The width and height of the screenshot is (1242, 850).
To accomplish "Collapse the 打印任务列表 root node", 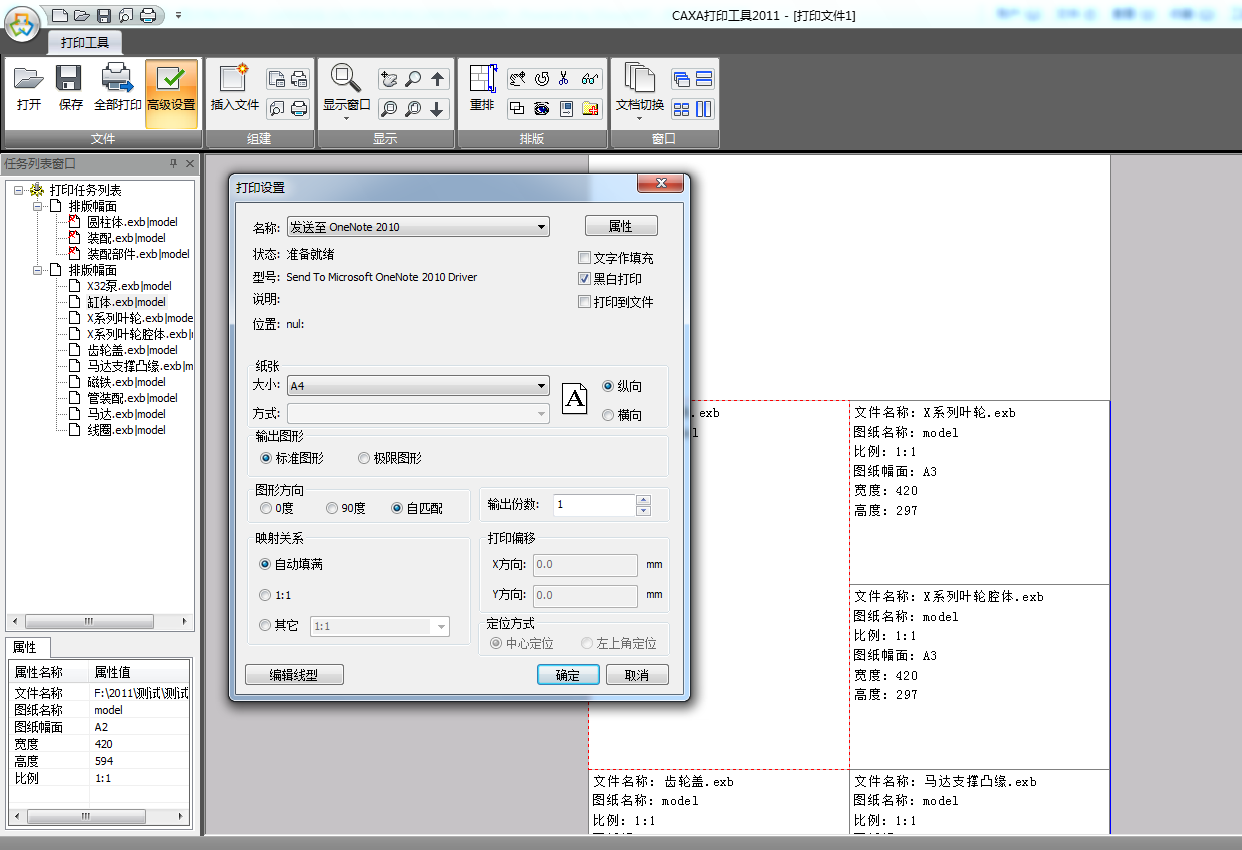I will 18,190.
